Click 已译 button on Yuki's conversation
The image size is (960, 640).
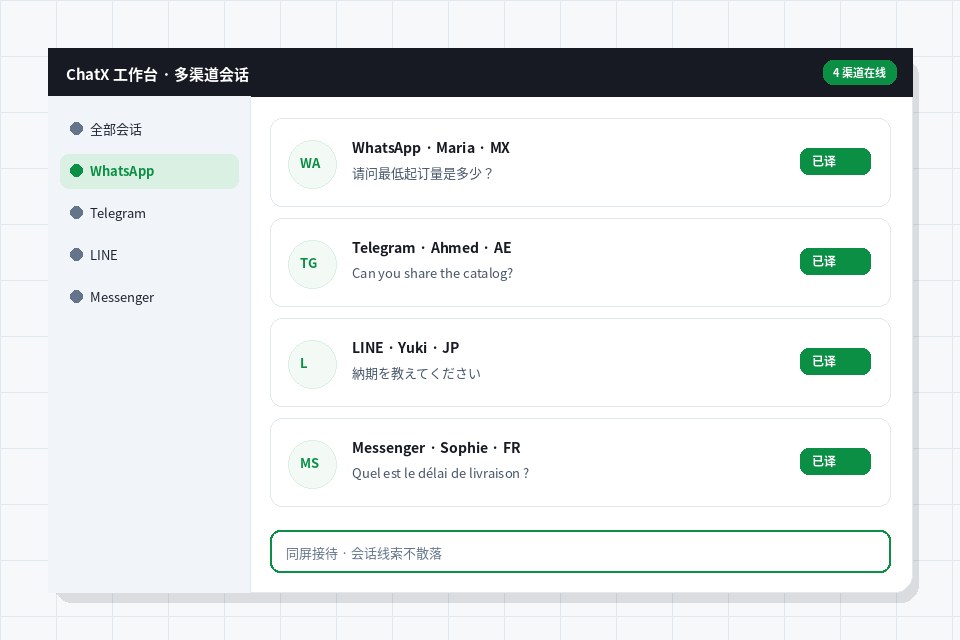(835, 361)
